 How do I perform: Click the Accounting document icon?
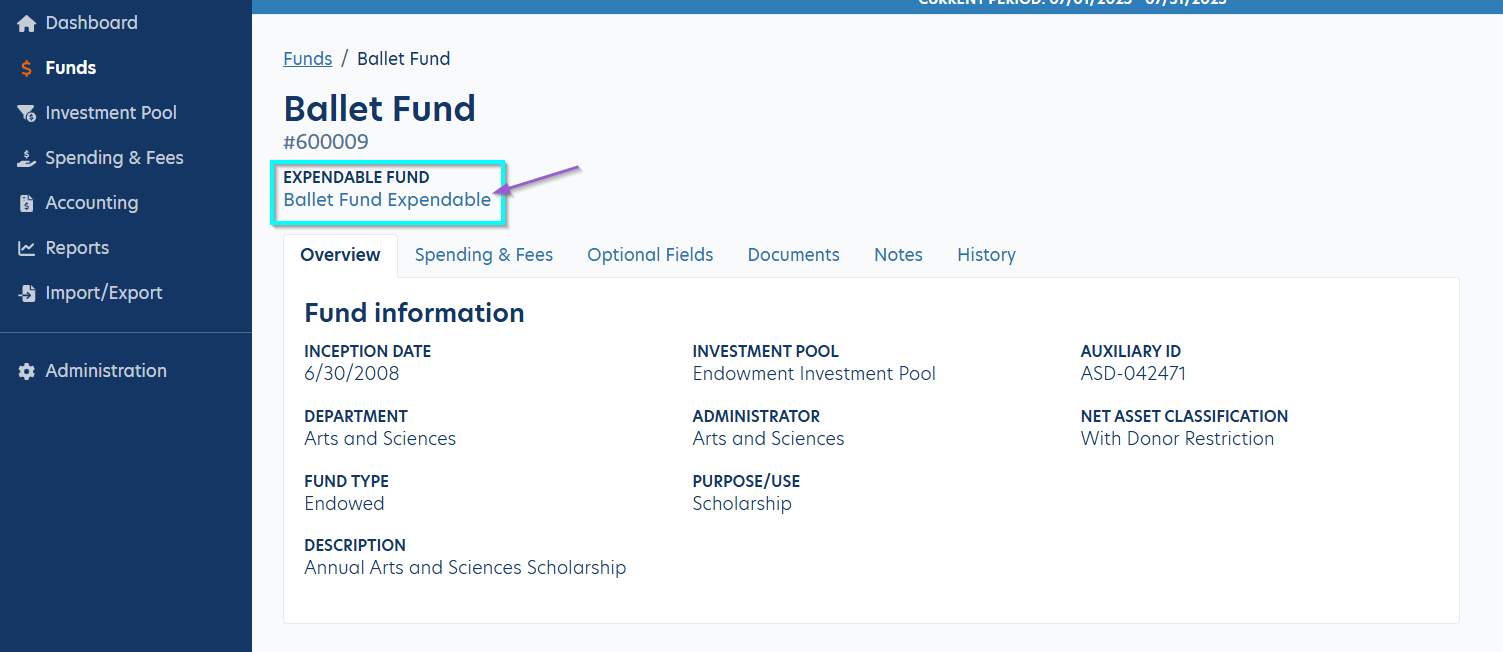(x=27, y=203)
